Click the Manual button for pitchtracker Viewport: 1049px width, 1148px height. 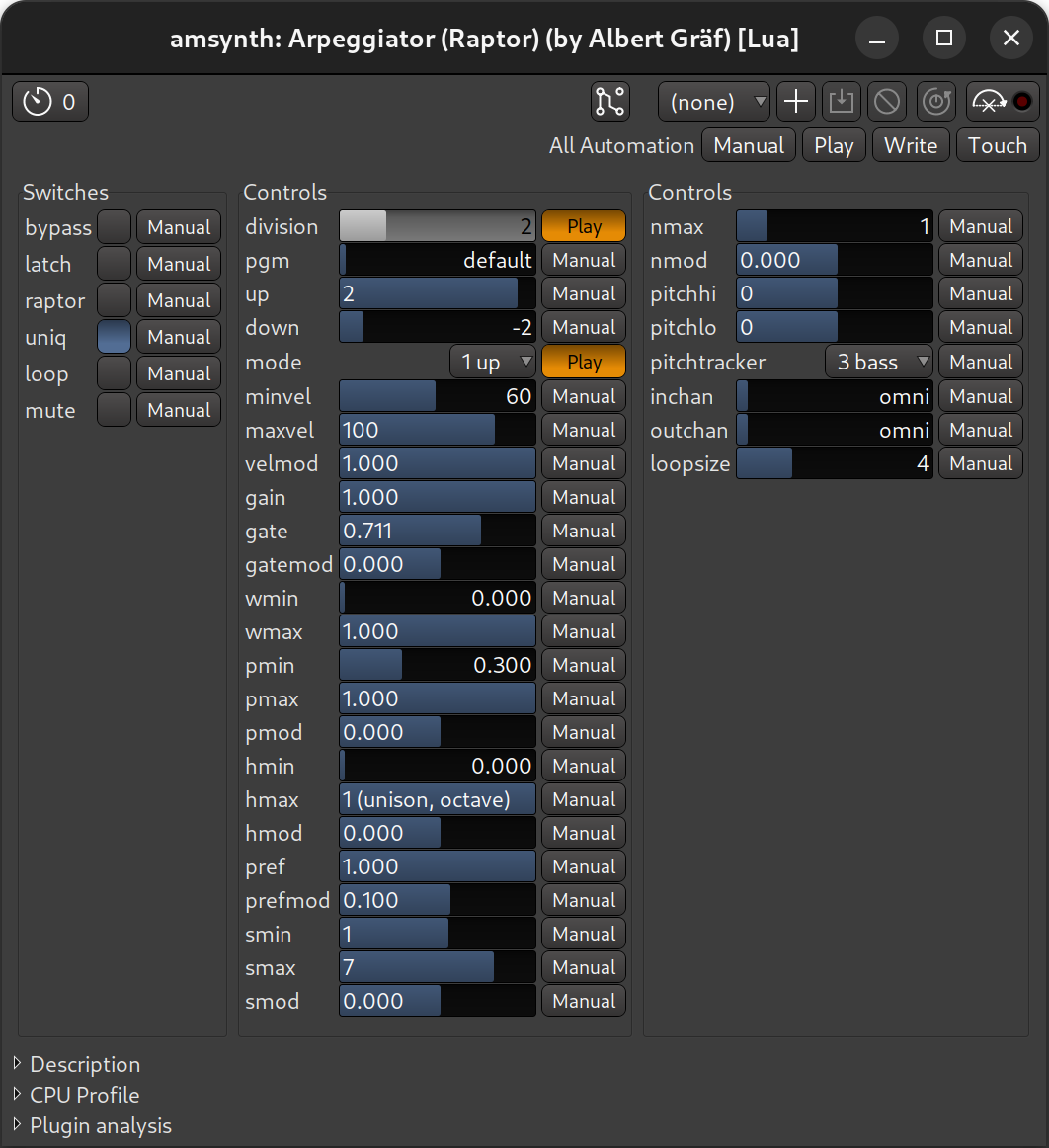pyautogui.click(x=980, y=362)
